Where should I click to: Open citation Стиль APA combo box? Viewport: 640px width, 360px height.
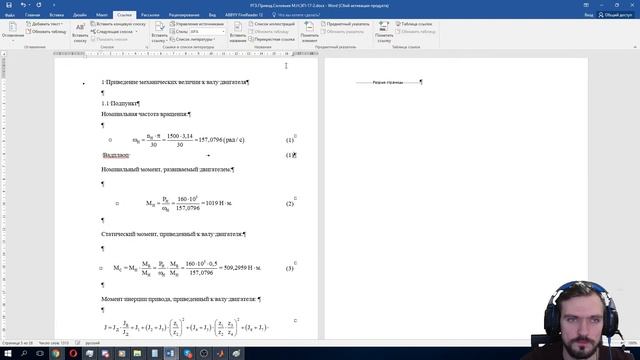(x=207, y=31)
